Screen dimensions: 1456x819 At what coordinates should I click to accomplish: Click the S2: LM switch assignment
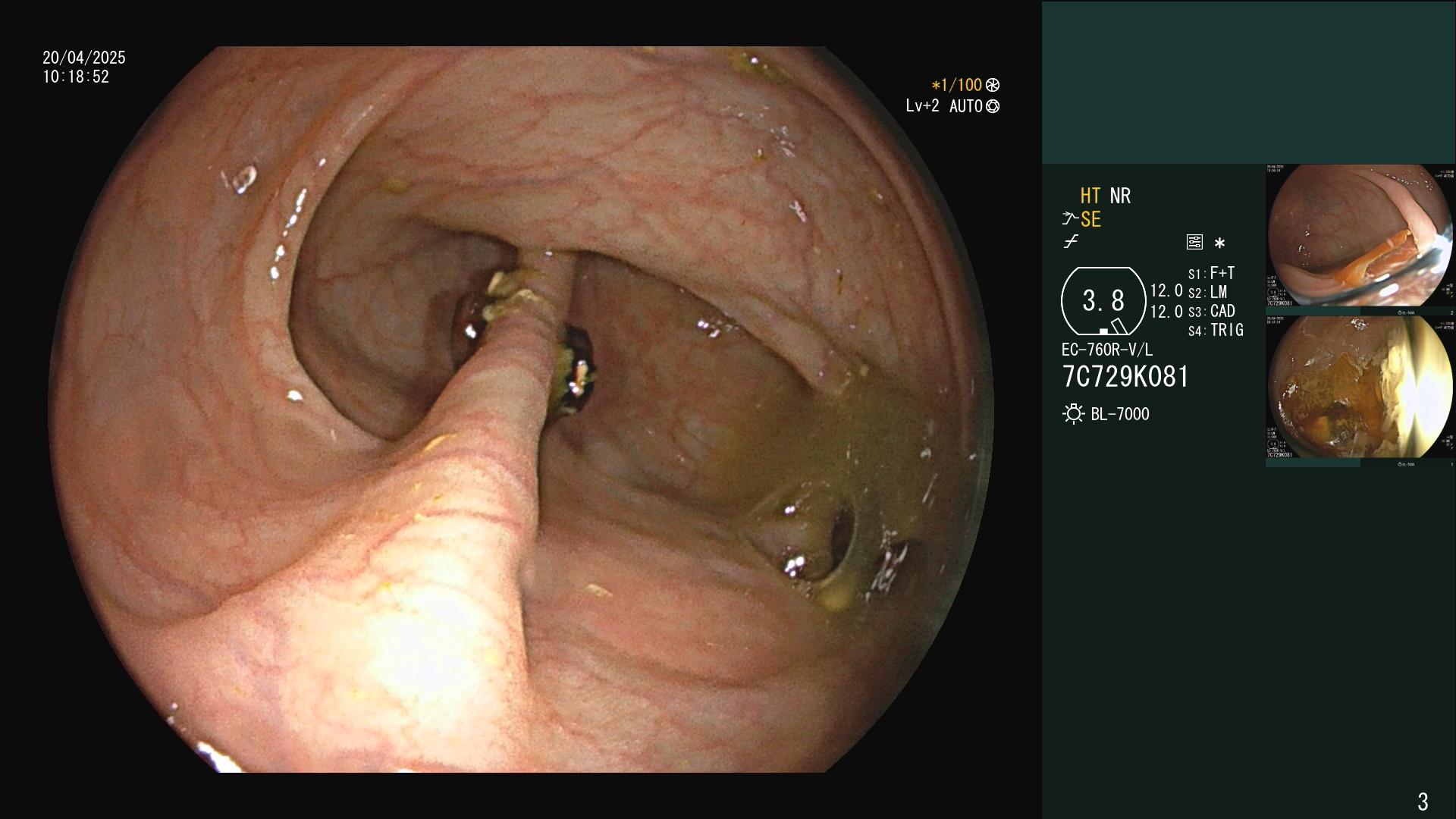(1208, 292)
